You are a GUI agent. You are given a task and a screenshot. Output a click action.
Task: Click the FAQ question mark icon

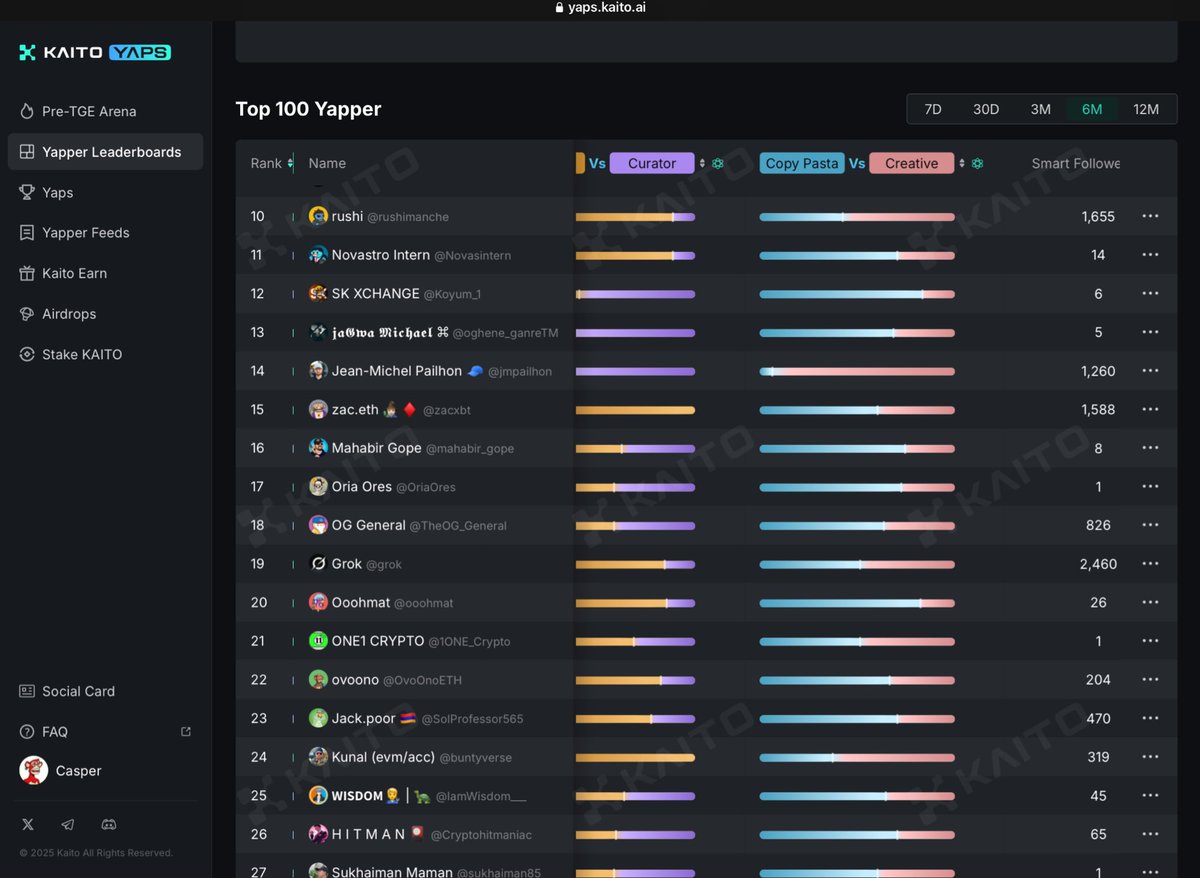pyautogui.click(x=27, y=732)
